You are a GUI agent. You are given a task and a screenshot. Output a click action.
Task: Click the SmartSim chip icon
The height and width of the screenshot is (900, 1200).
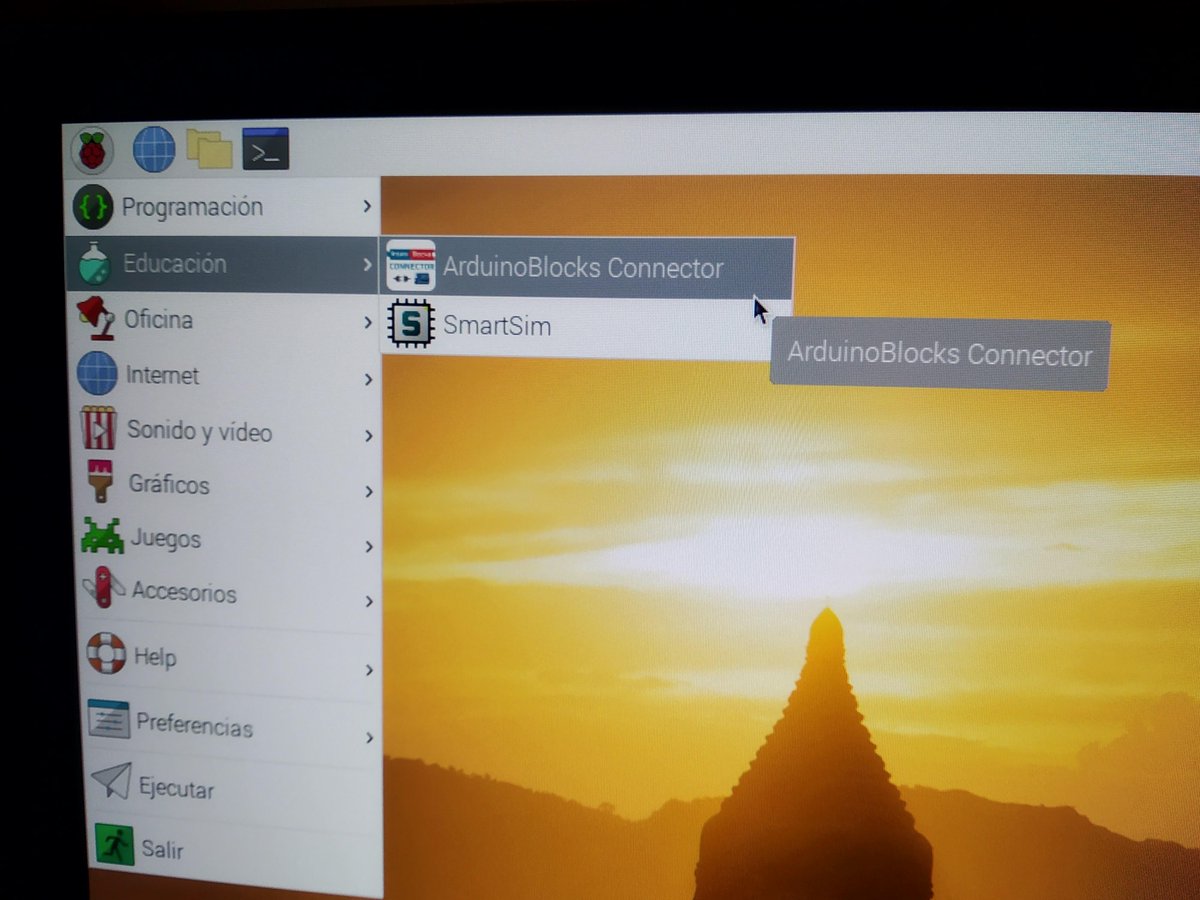(410, 324)
